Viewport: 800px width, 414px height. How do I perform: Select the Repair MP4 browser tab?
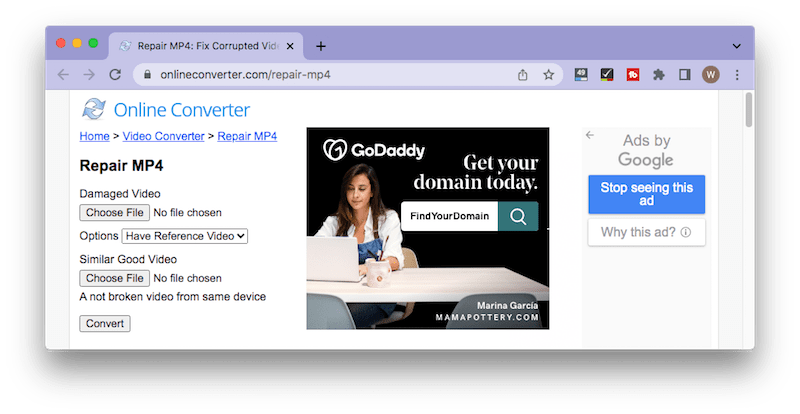(x=206, y=46)
